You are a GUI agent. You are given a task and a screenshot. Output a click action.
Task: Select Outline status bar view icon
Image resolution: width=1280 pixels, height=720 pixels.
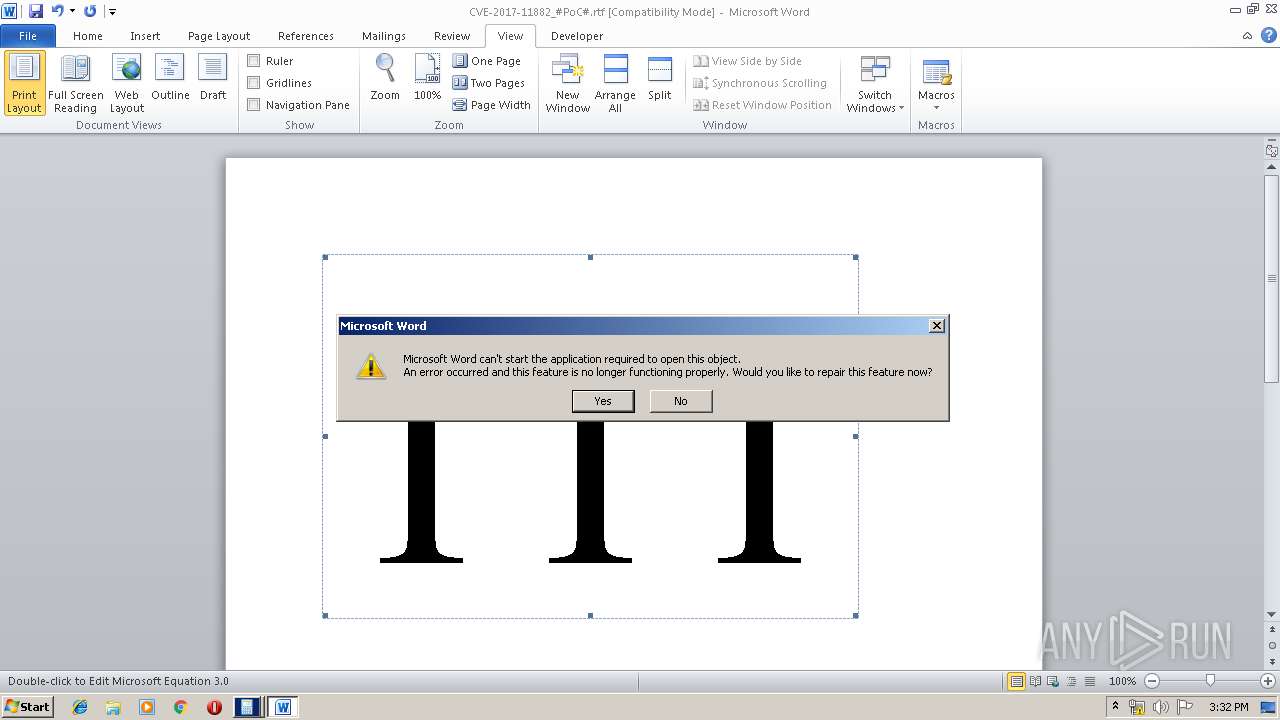click(x=1071, y=681)
